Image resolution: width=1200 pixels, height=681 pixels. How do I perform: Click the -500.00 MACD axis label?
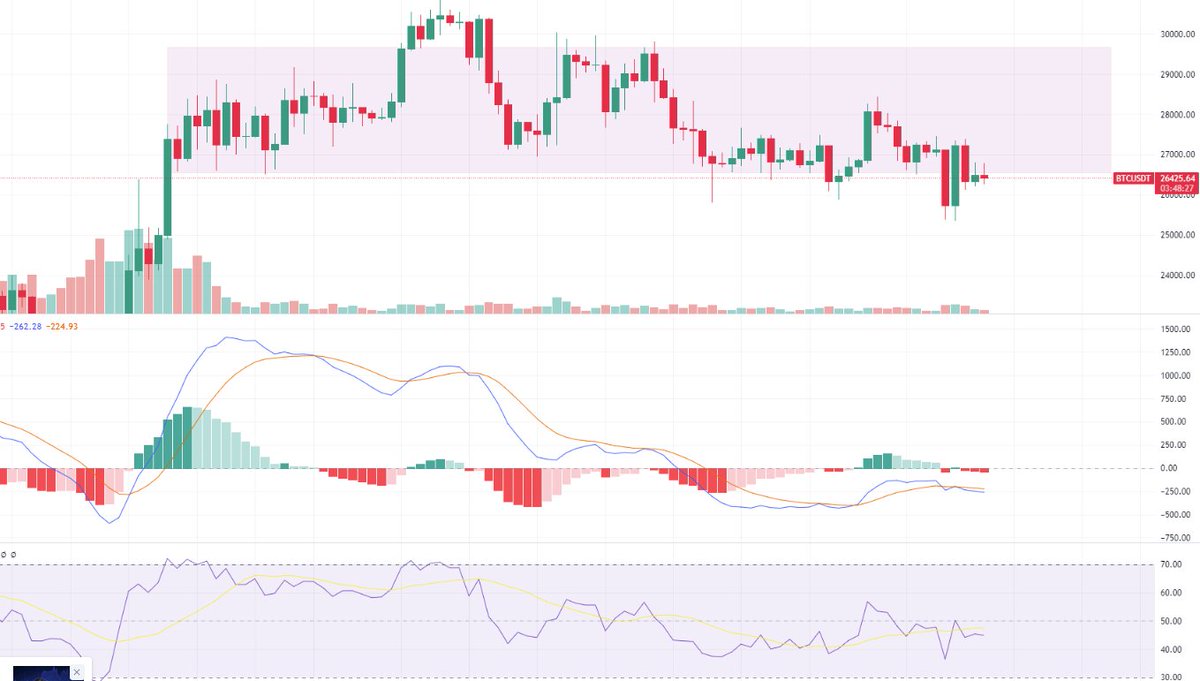[x=1175, y=514]
